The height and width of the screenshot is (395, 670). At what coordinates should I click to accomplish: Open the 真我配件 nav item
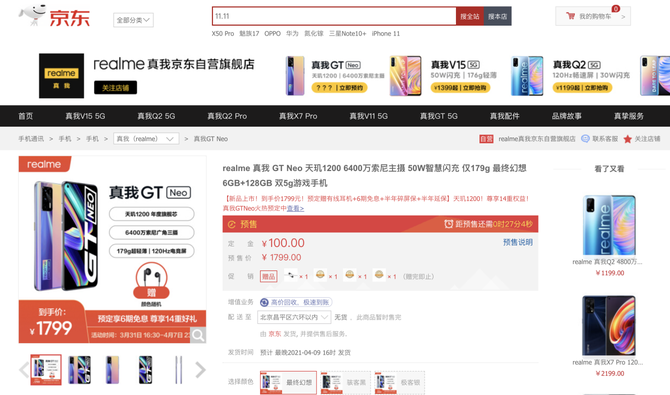pos(505,116)
